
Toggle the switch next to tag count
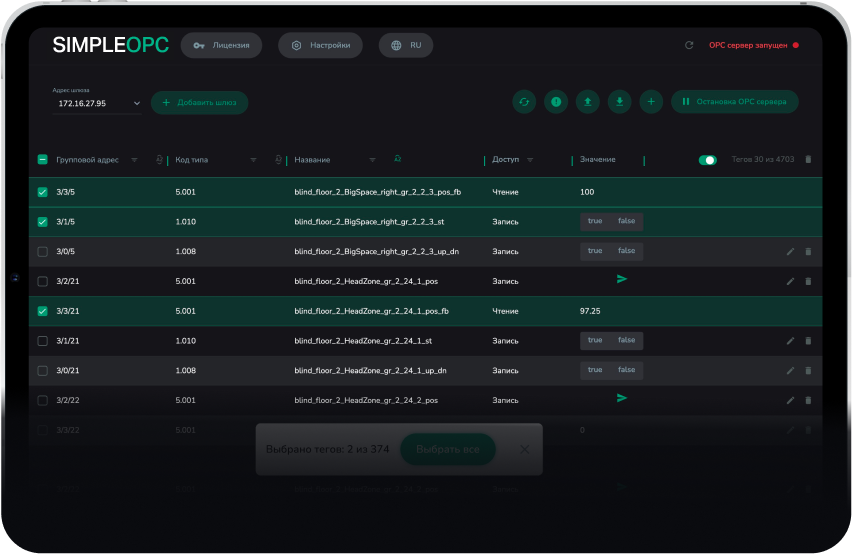tap(708, 160)
